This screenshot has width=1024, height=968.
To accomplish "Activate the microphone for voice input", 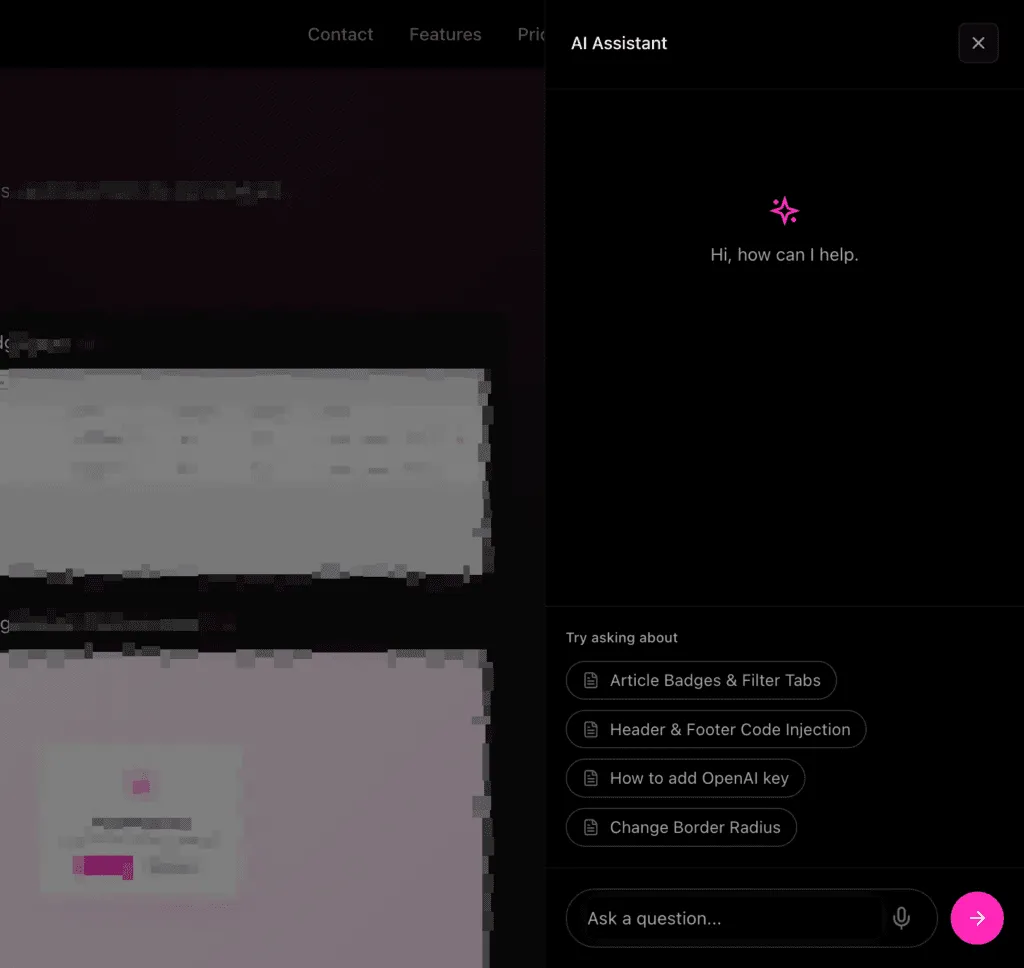I will 901,918.
